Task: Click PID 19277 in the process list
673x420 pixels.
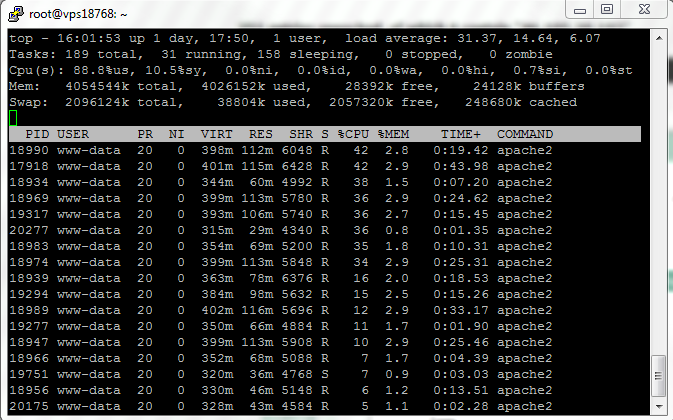Action: point(29,326)
